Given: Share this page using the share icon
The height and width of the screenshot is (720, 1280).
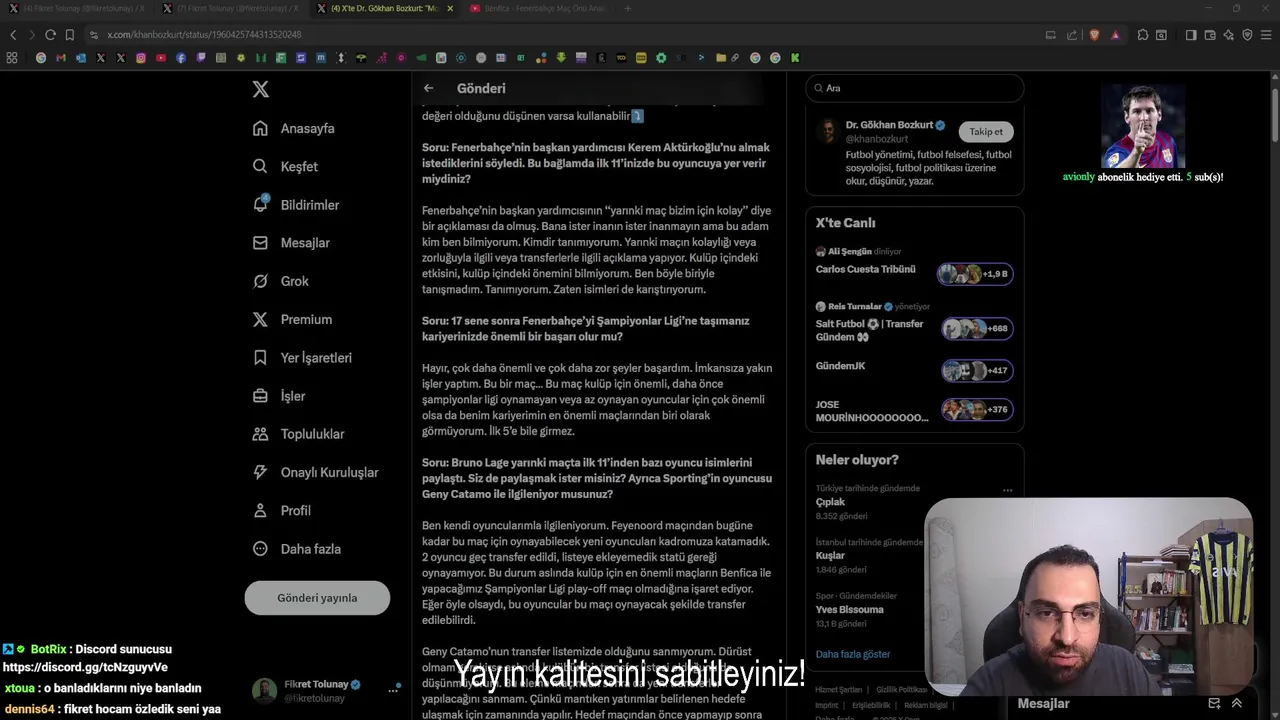Looking at the screenshot, I should click(1071, 35).
